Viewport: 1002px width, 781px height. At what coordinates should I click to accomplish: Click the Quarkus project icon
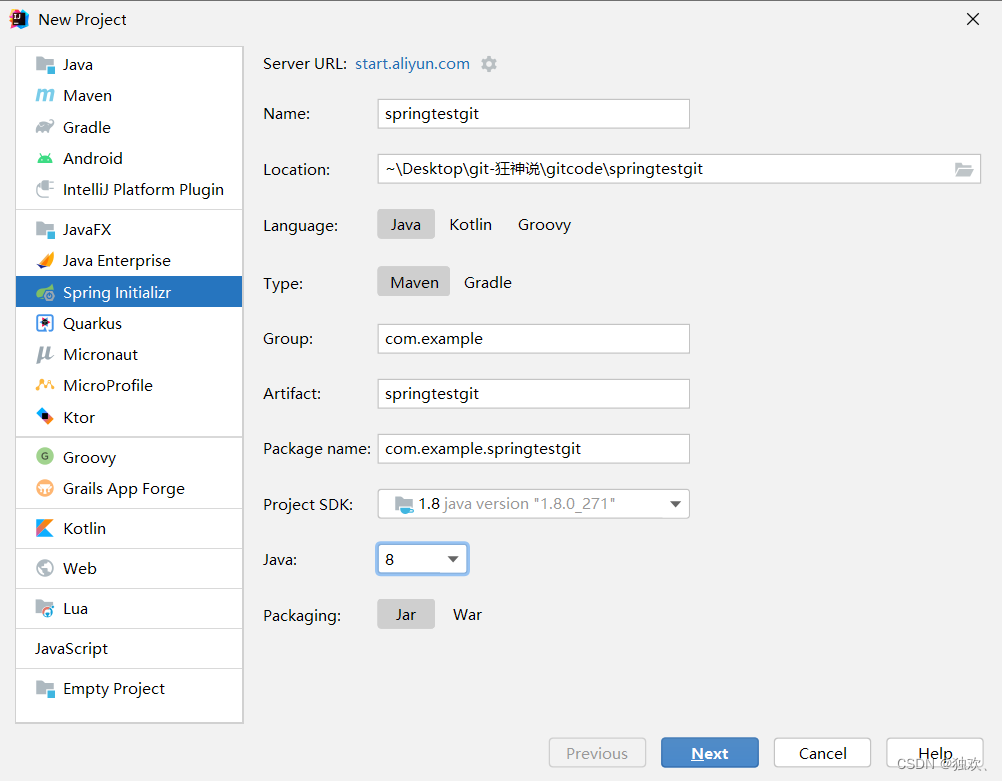click(45, 323)
